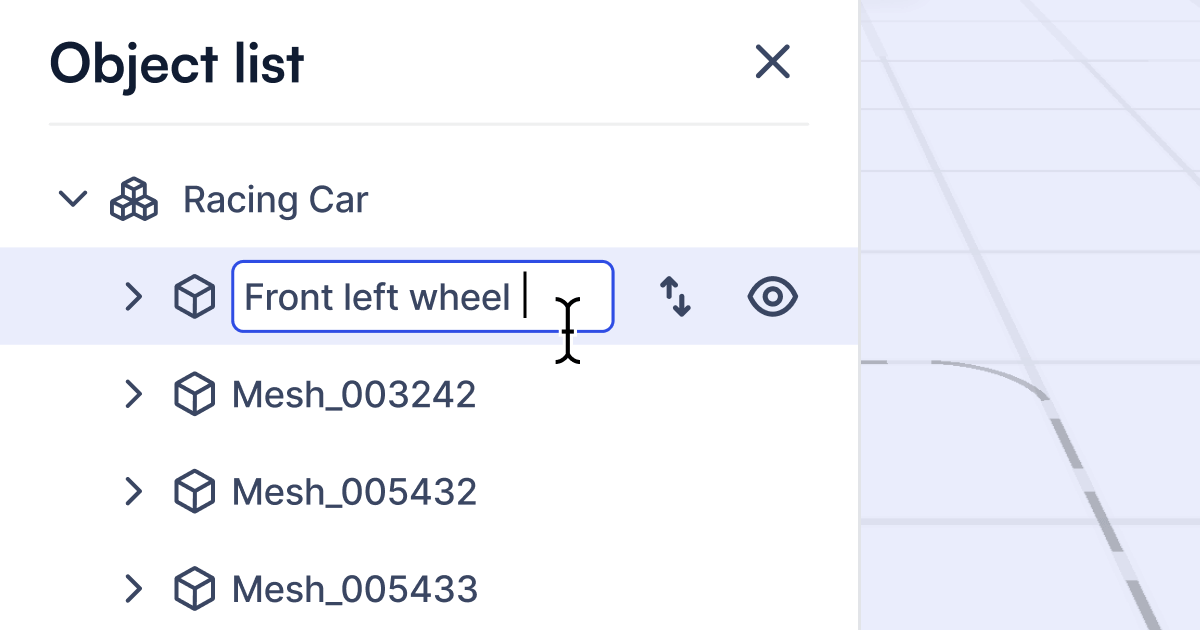Select the mesh icon beside Mesh_005433

point(195,589)
